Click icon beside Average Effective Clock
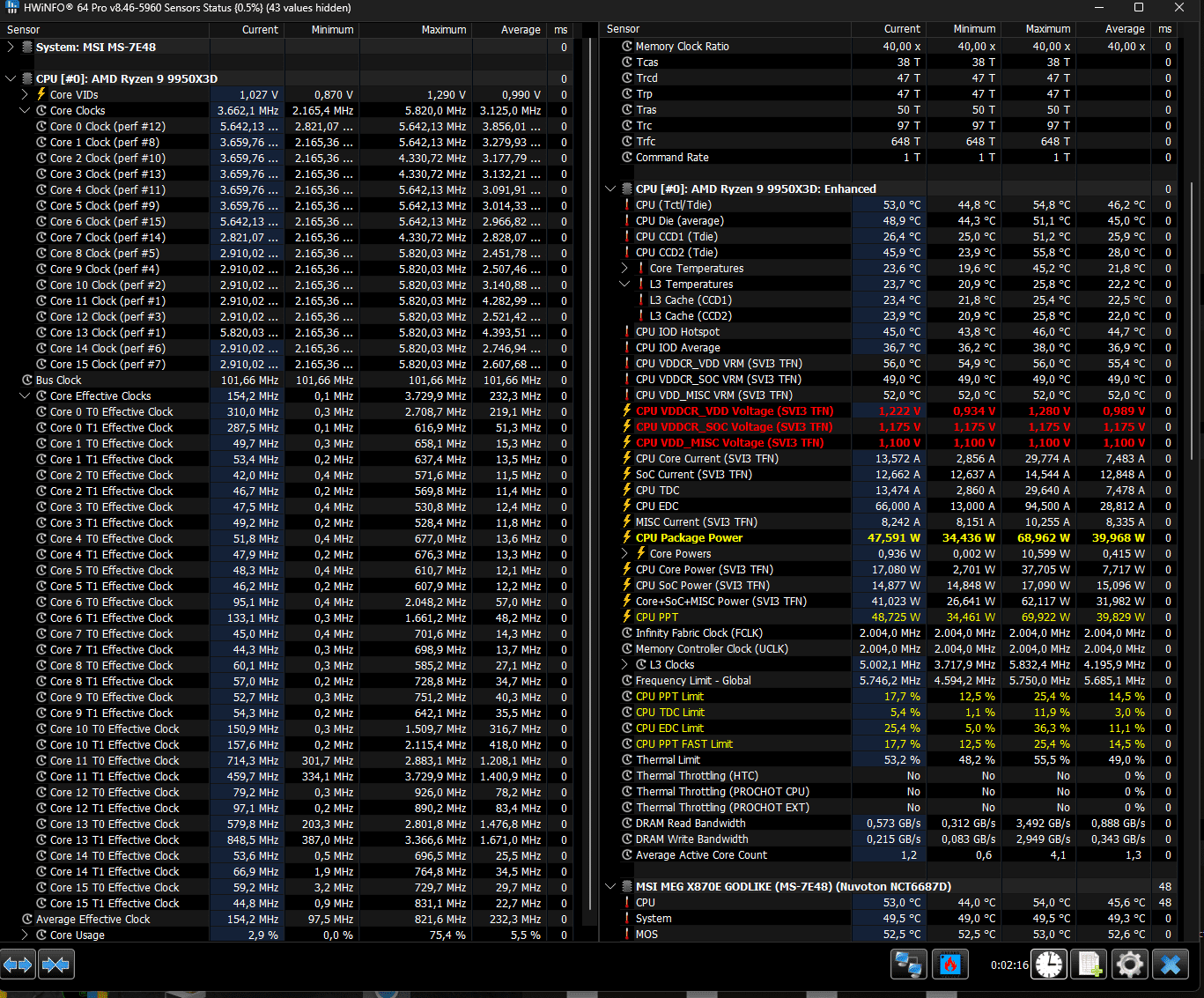Screen dimensions: 1204x998 pos(27,919)
